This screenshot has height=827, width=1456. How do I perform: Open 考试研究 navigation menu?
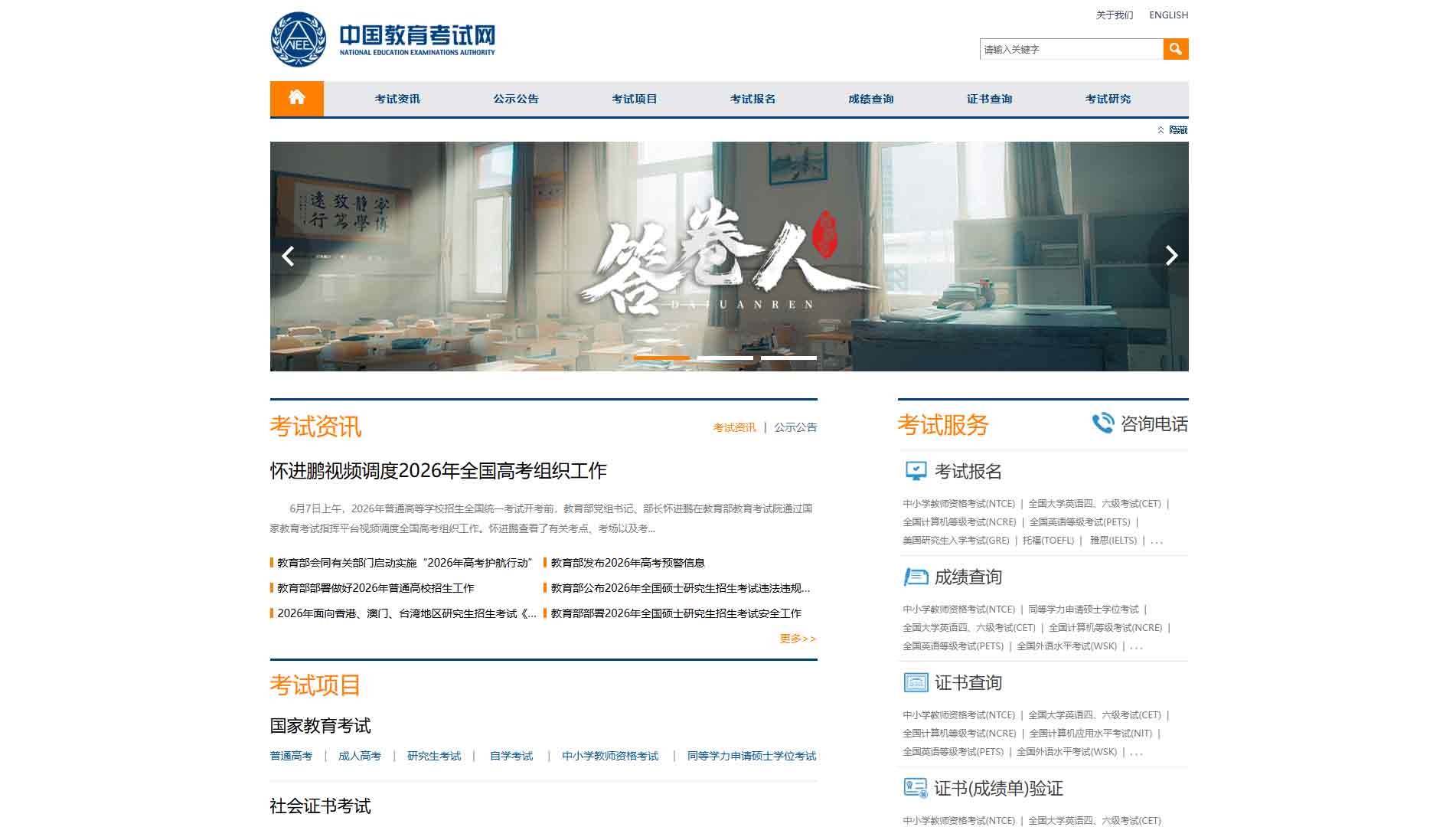(1108, 99)
